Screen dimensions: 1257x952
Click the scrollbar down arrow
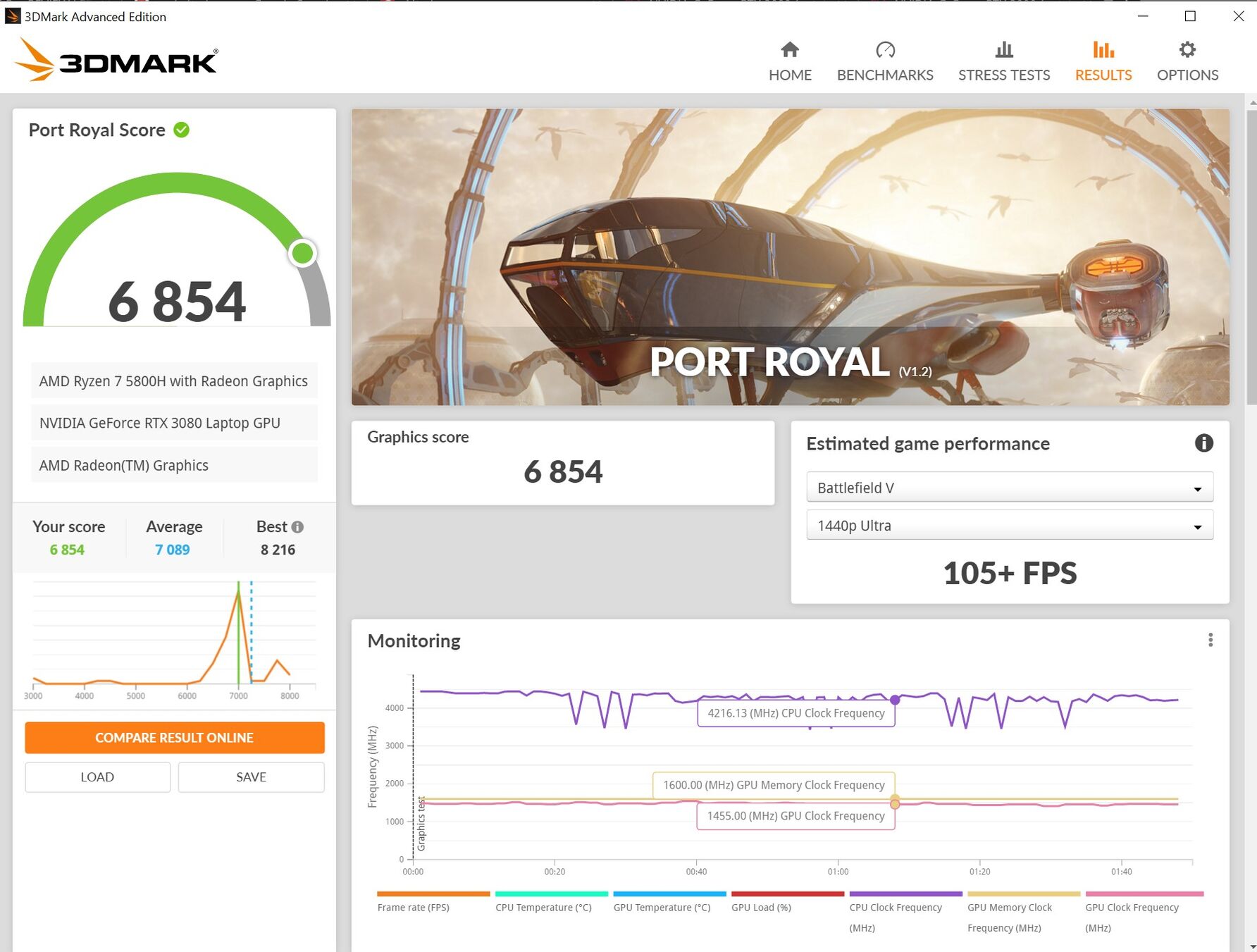pyautogui.click(x=1251, y=946)
